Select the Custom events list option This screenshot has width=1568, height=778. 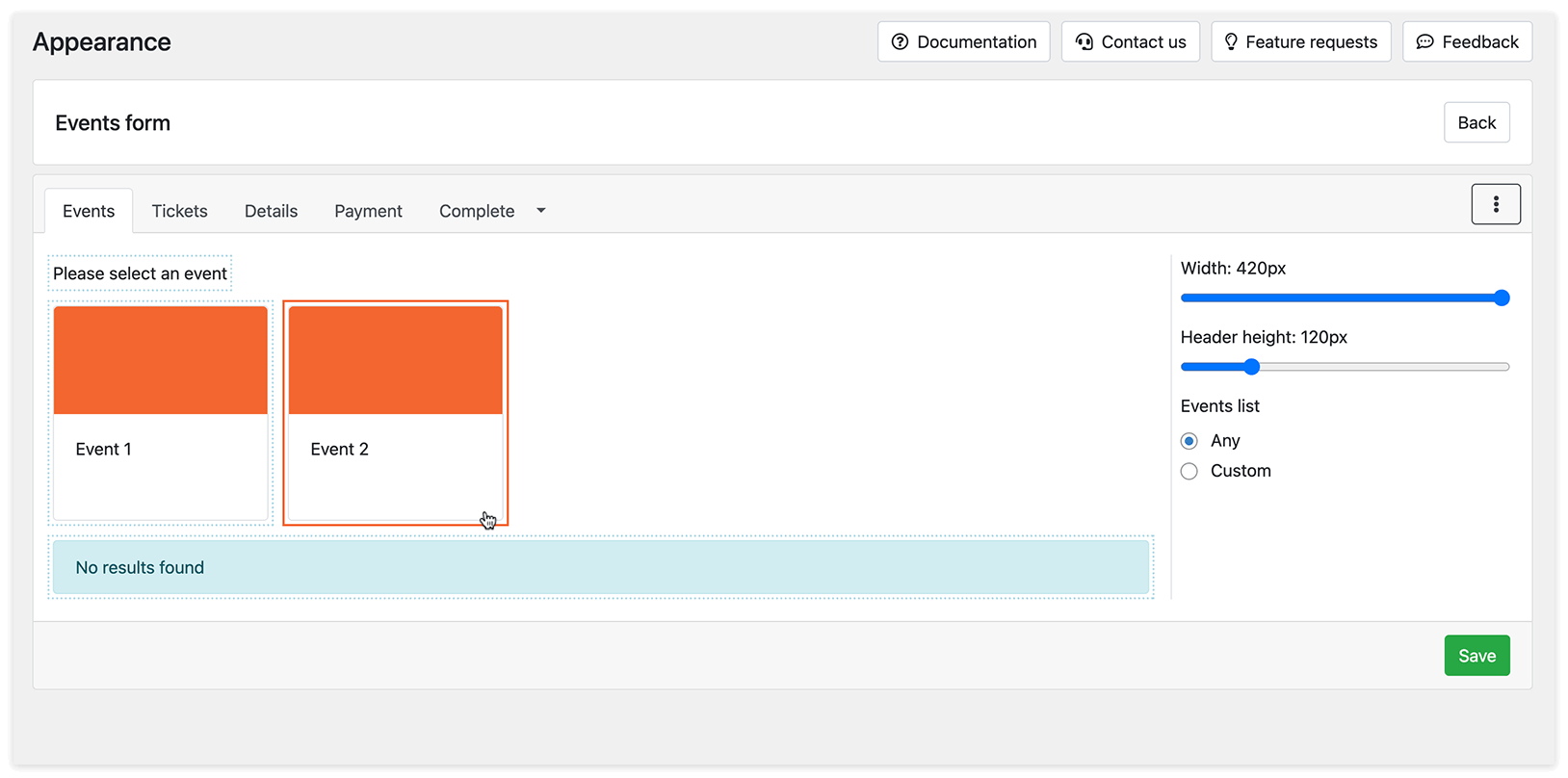(x=1189, y=471)
